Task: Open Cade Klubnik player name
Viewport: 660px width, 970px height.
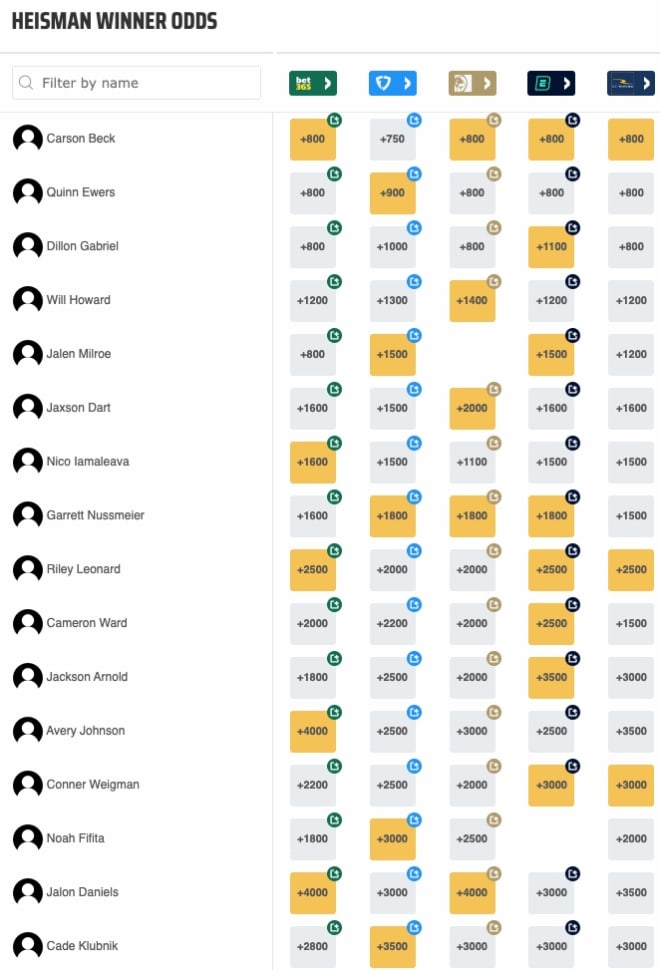Action: (82, 946)
